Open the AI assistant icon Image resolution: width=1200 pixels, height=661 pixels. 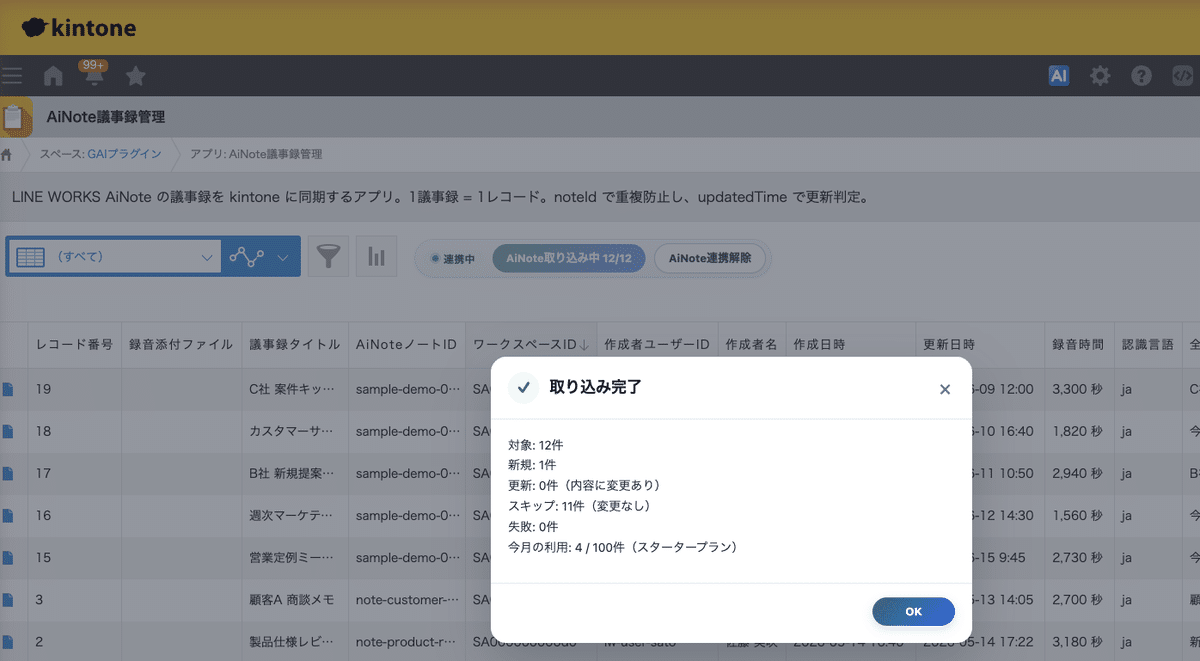click(x=1059, y=75)
